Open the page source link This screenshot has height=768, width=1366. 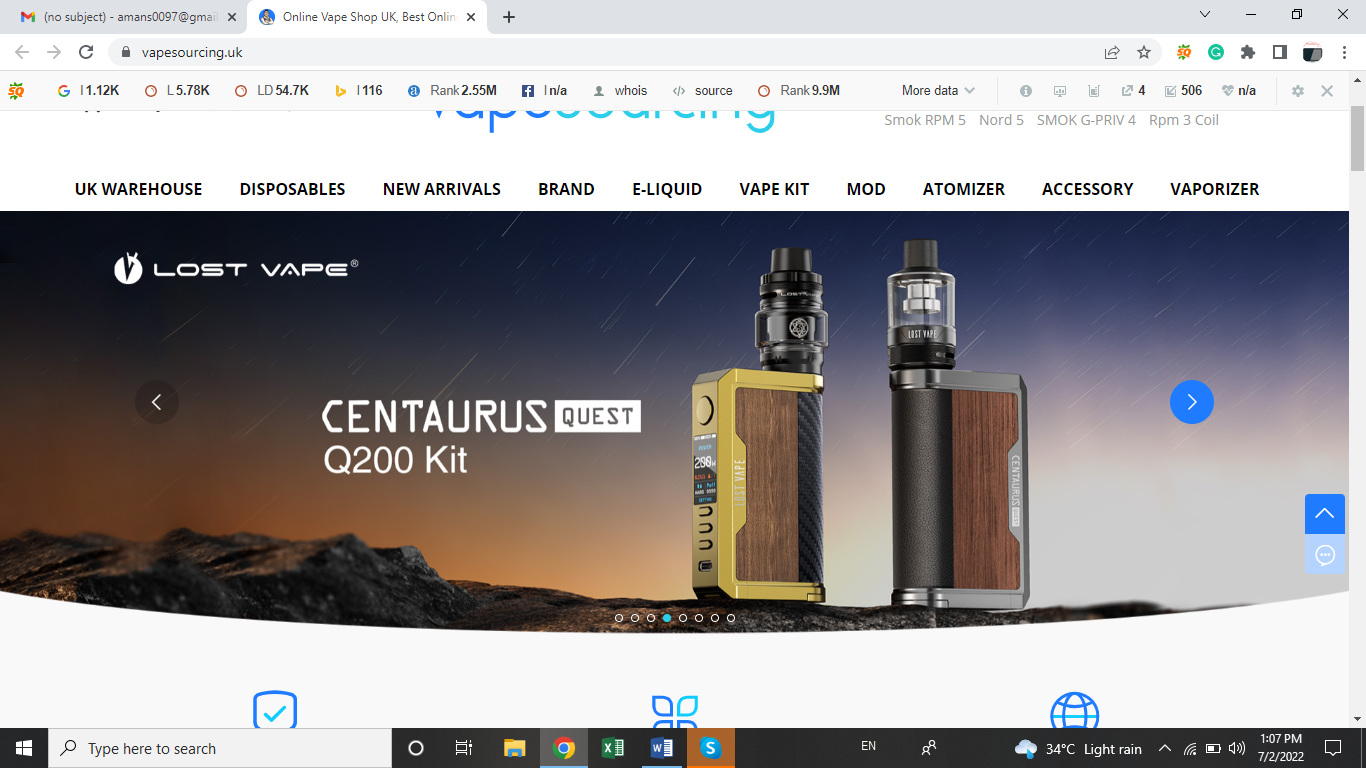[x=714, y=90]
